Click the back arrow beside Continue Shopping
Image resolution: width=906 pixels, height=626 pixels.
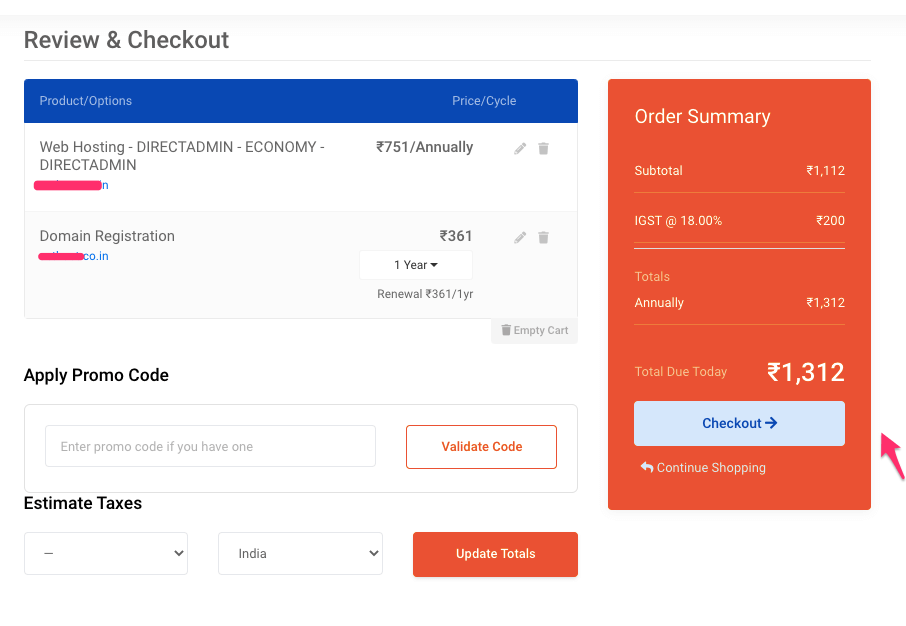tap(646, 467)
